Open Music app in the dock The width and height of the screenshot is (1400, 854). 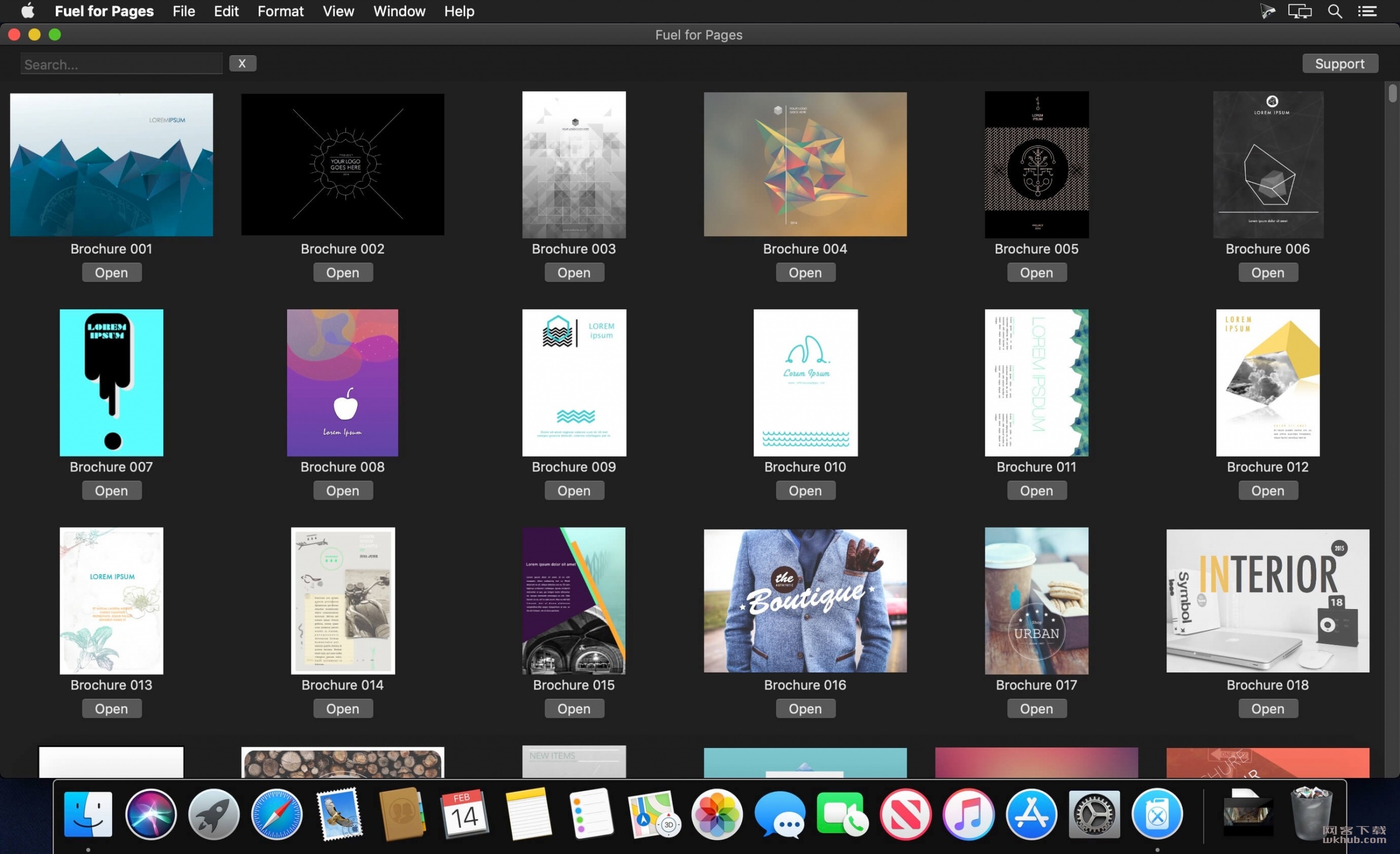968,814
